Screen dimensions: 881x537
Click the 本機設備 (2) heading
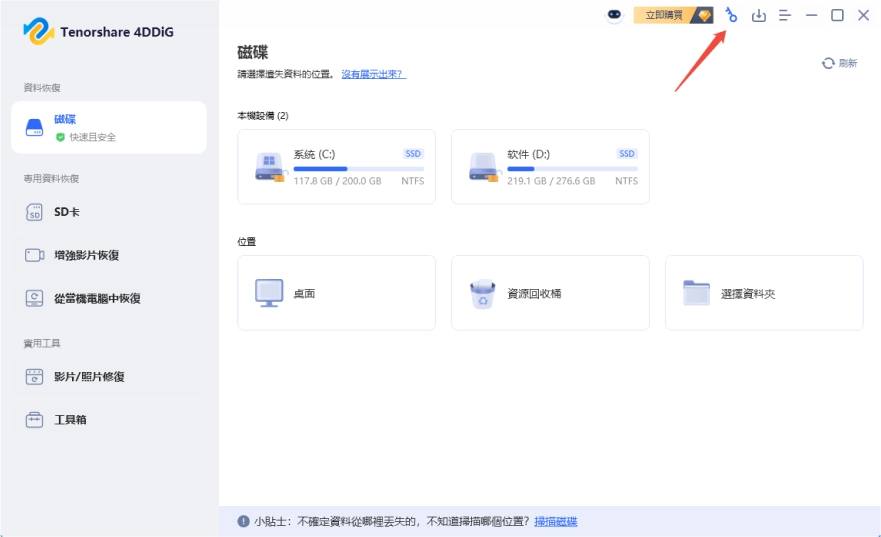263,116
